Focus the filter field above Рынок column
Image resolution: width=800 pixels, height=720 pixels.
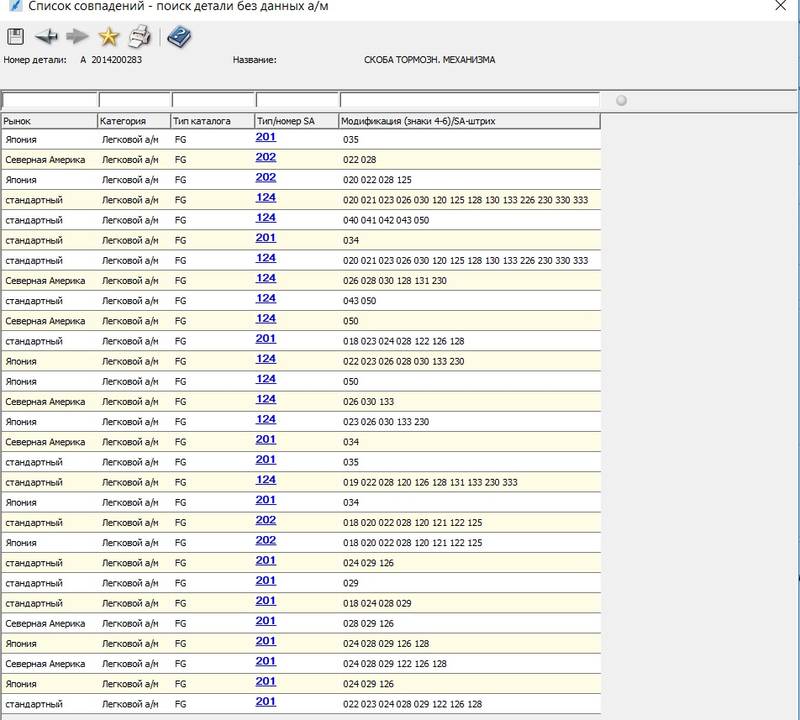pos(49,100)
